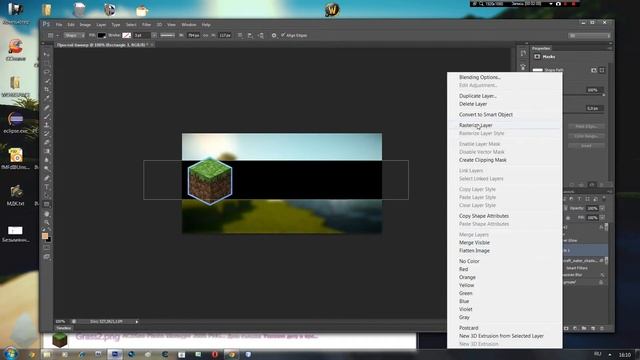Open the File menu
640x360 pixels.
[59, 25]
